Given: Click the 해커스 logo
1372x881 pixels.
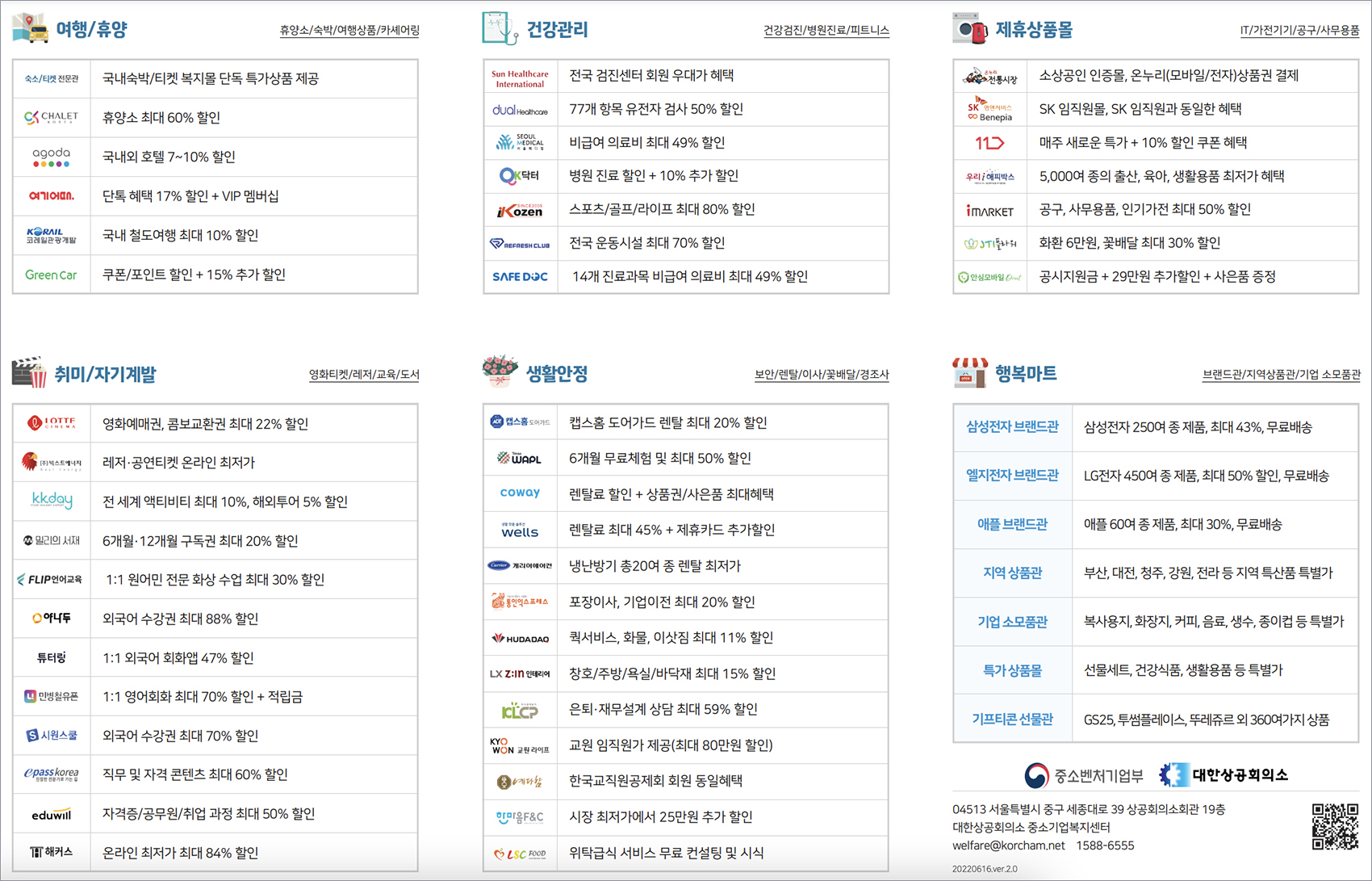Looking at the screenshot, I should (x=51, y=852).
